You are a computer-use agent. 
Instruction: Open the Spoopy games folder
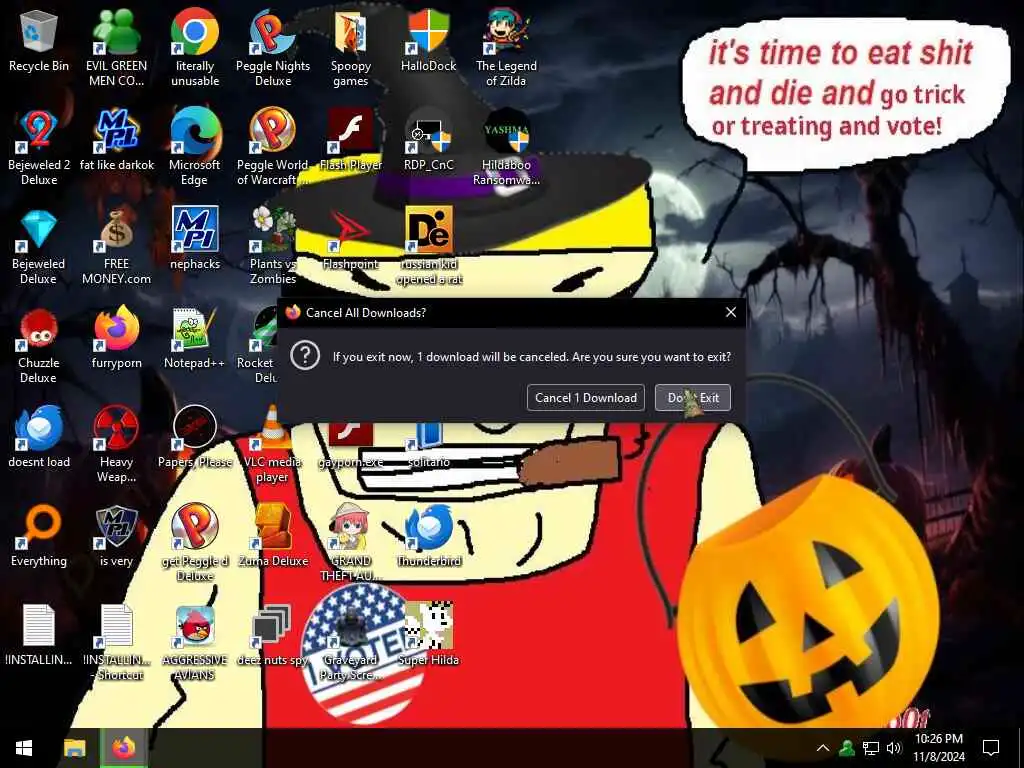coord(351,49)
